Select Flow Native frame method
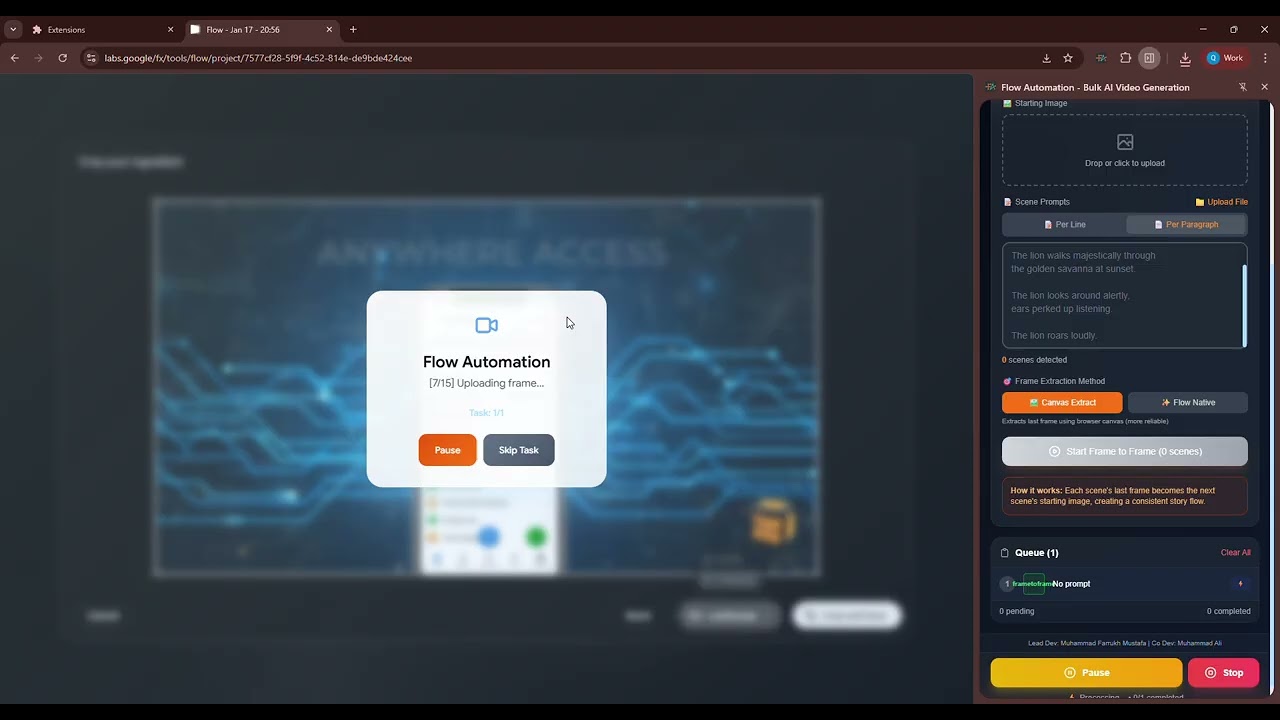Viewport: 1280px width, 720px height. [1188, 402]
